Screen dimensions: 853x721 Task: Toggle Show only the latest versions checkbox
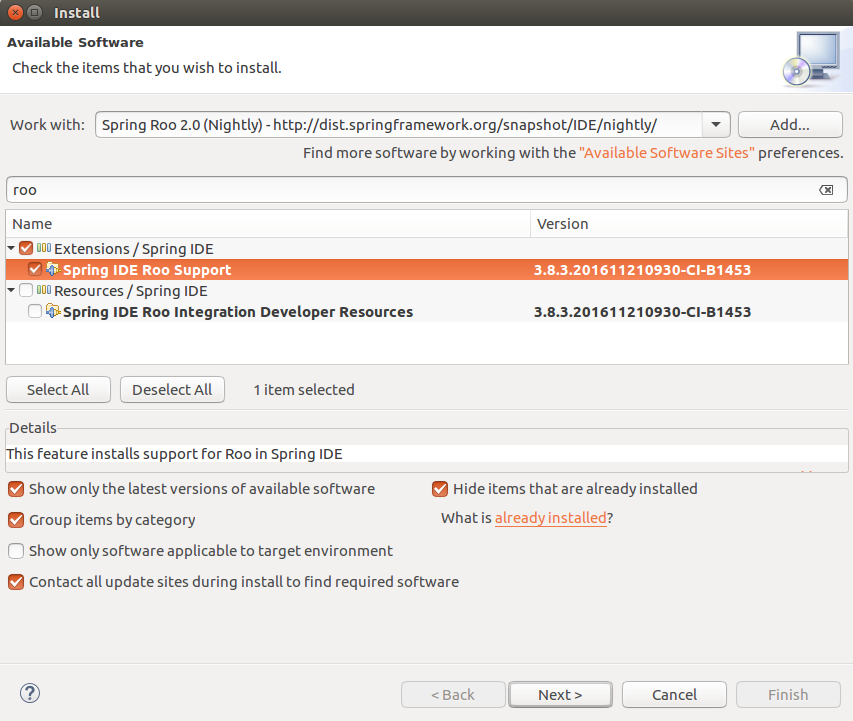tap(16, 489)
